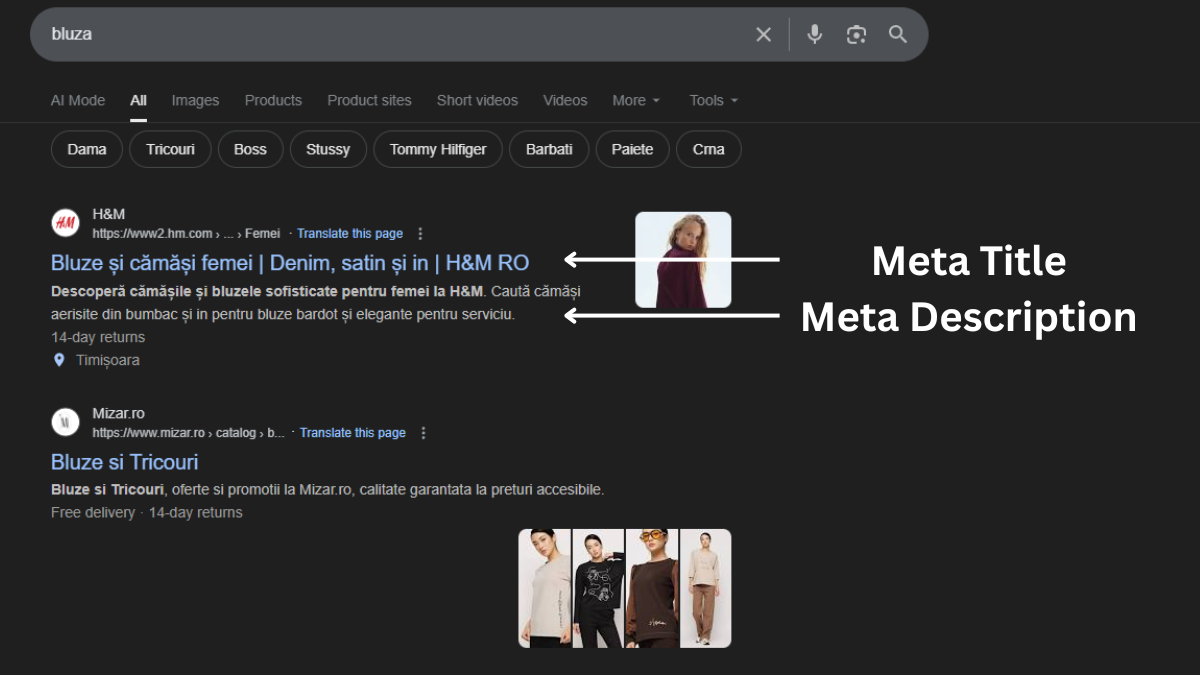
Task: Click the magnifying glass search icon
Action: (898, 35)
